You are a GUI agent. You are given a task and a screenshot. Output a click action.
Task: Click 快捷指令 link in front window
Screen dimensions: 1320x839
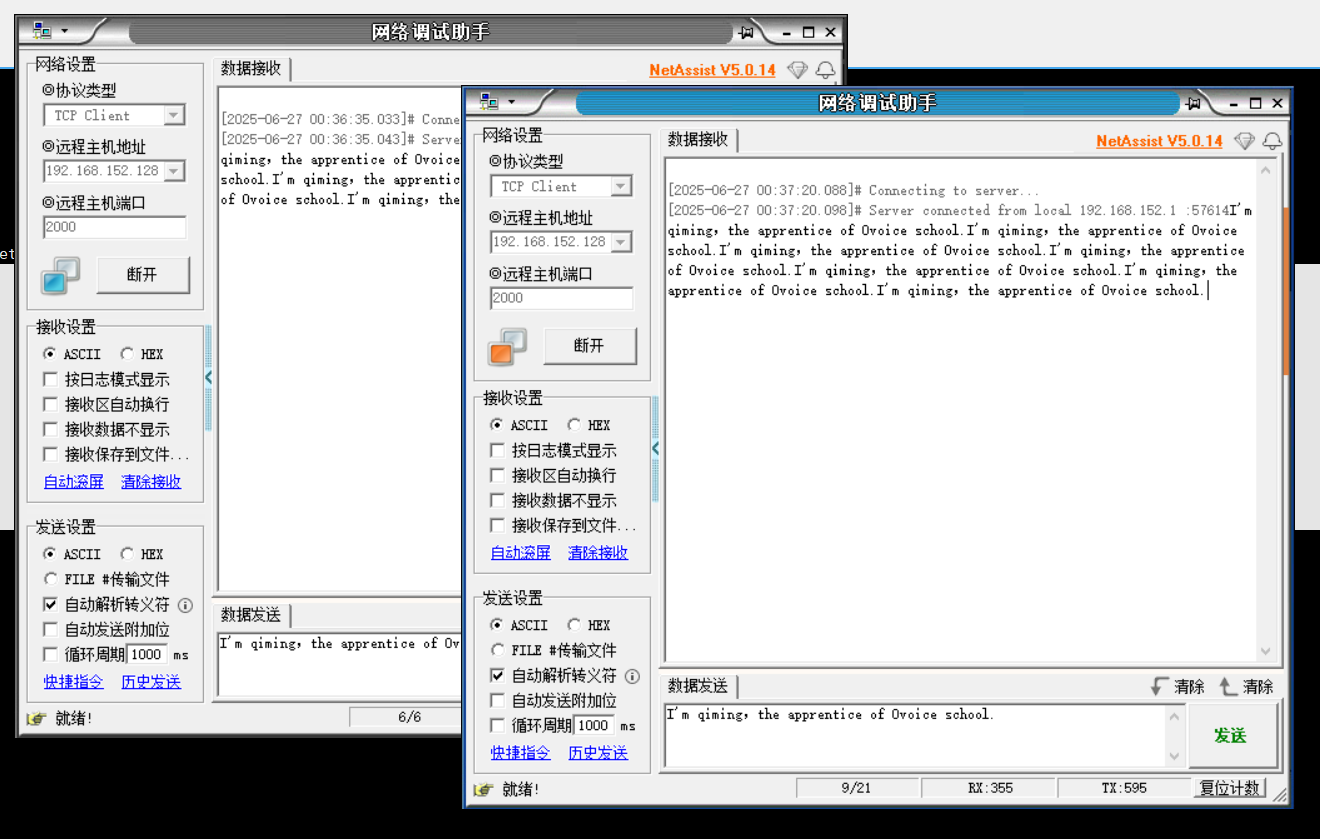(x=521, y=753)
